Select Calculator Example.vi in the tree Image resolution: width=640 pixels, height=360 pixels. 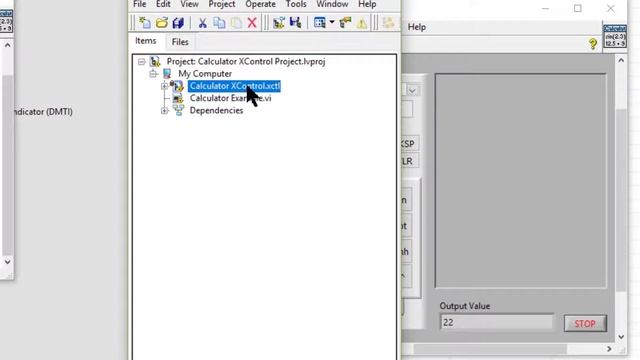pyautogui.click(x=230, y=98)
